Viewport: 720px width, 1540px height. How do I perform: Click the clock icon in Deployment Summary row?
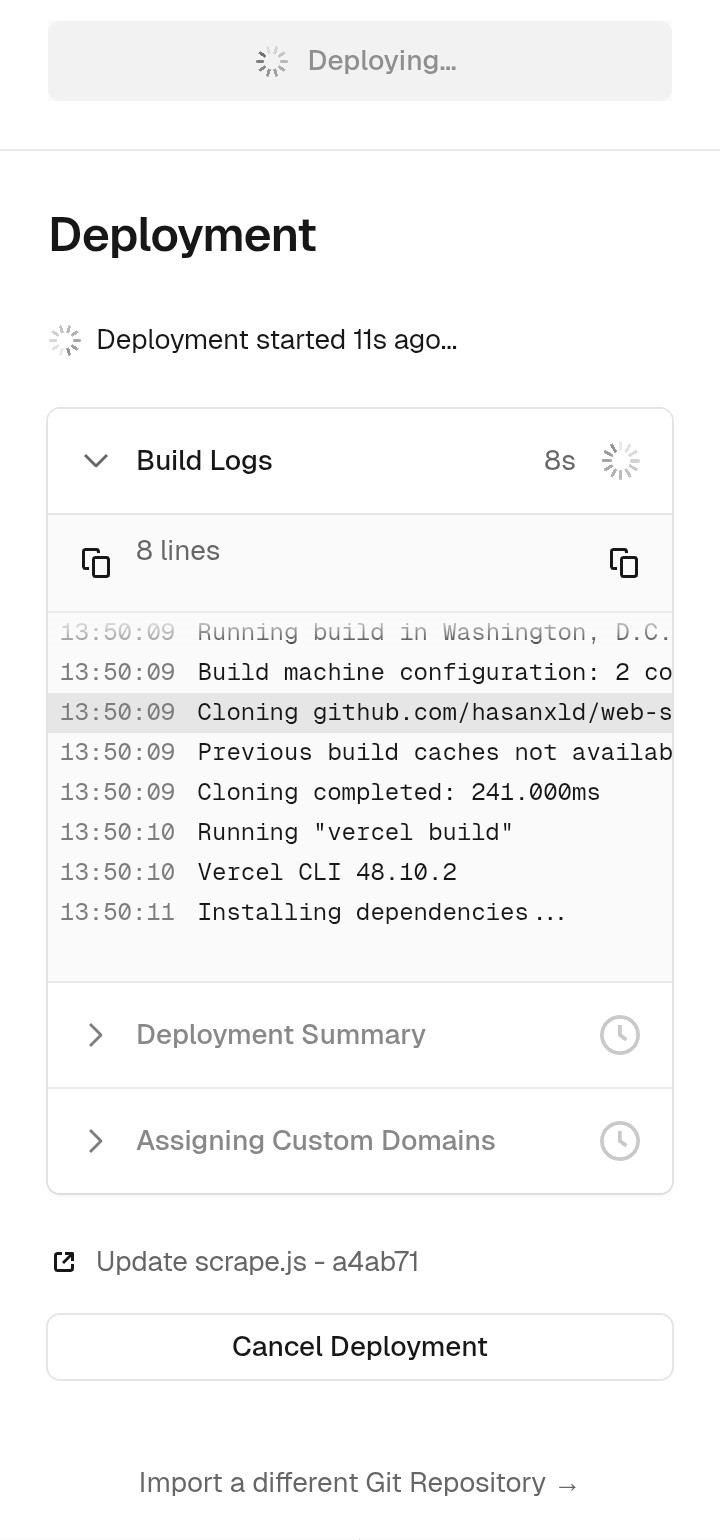[x=620, y=1035]
